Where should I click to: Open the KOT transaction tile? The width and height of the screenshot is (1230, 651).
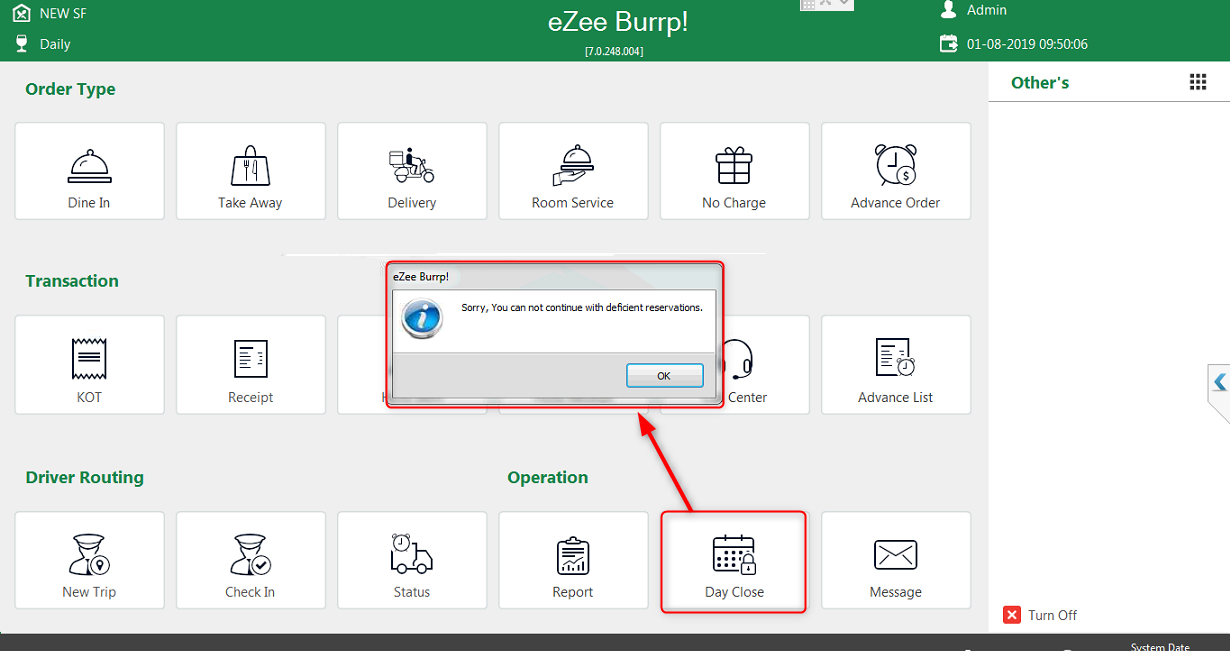coord(89,365)
